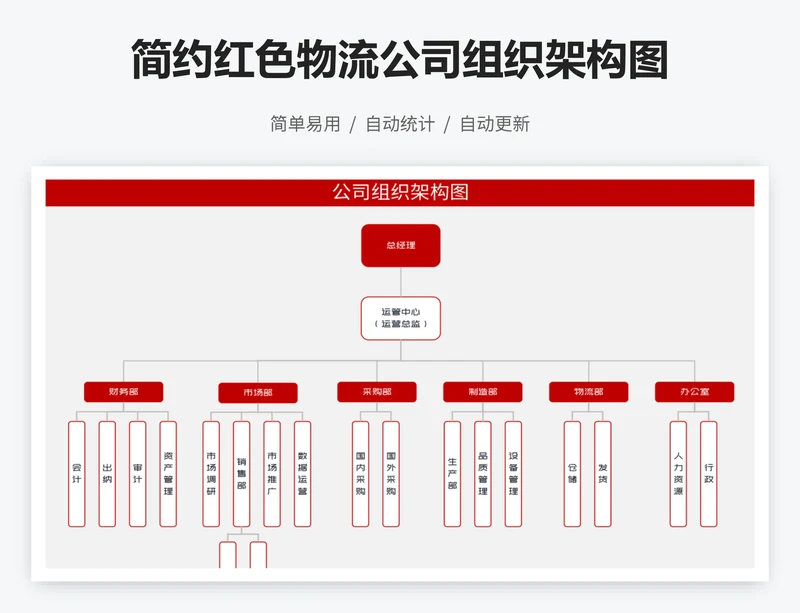Click the 总经理 red box
This screenshot has width=800, height=613.
400,245
